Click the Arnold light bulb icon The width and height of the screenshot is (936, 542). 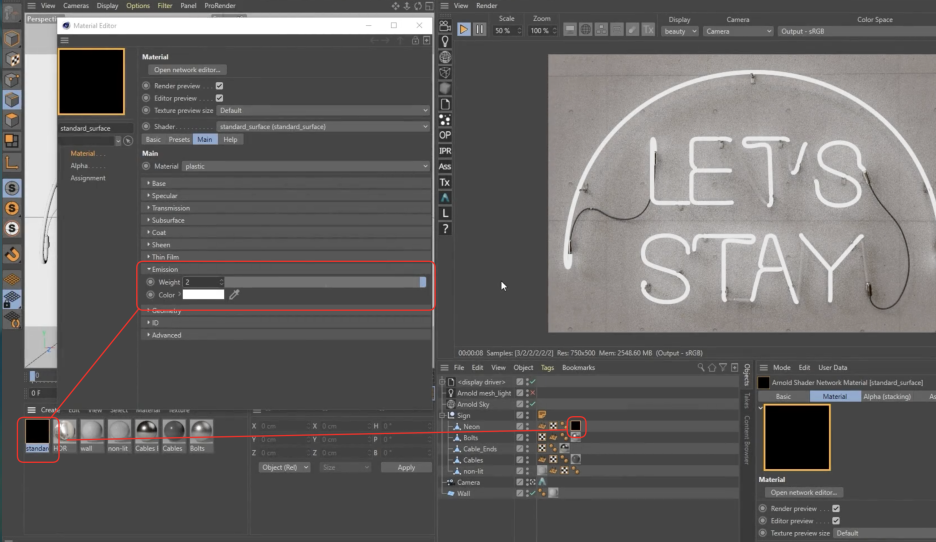pyautogui.click(x=445, y=41)
